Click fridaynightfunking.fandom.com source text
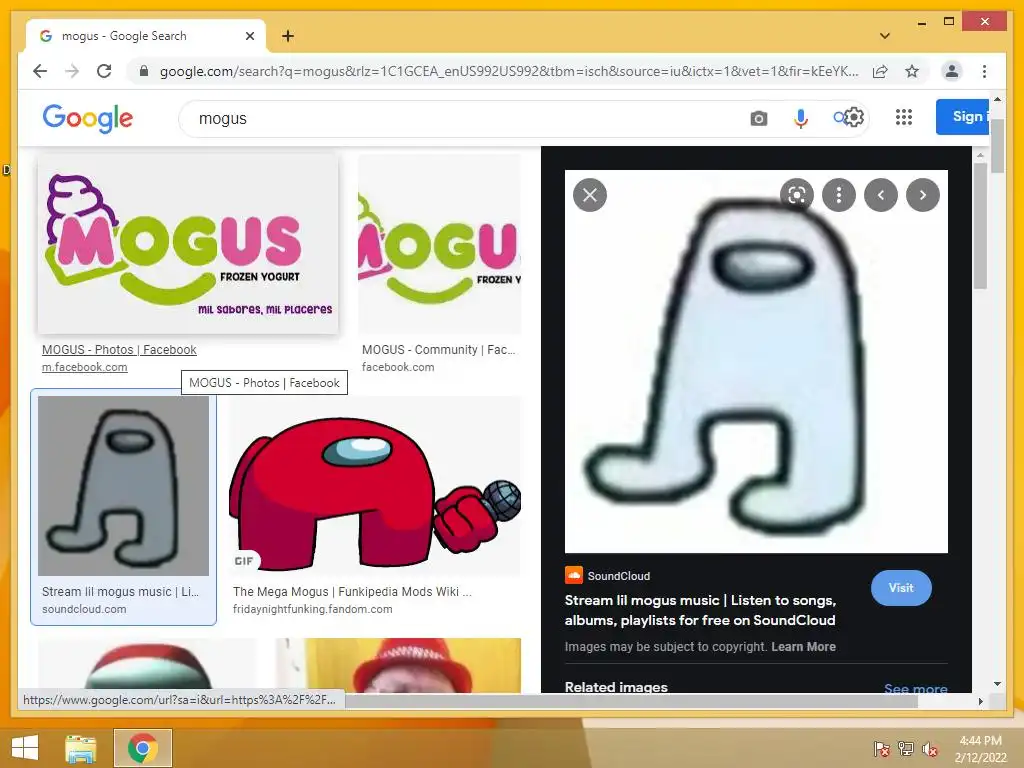 click(x=313, y=609)
